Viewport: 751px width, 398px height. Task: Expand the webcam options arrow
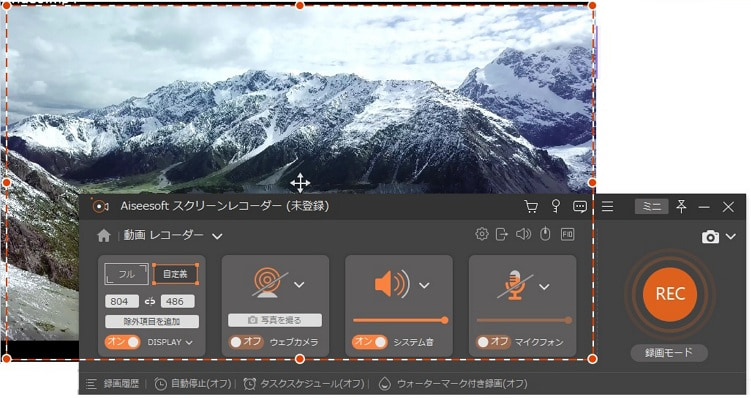click(x=299, y=285)
